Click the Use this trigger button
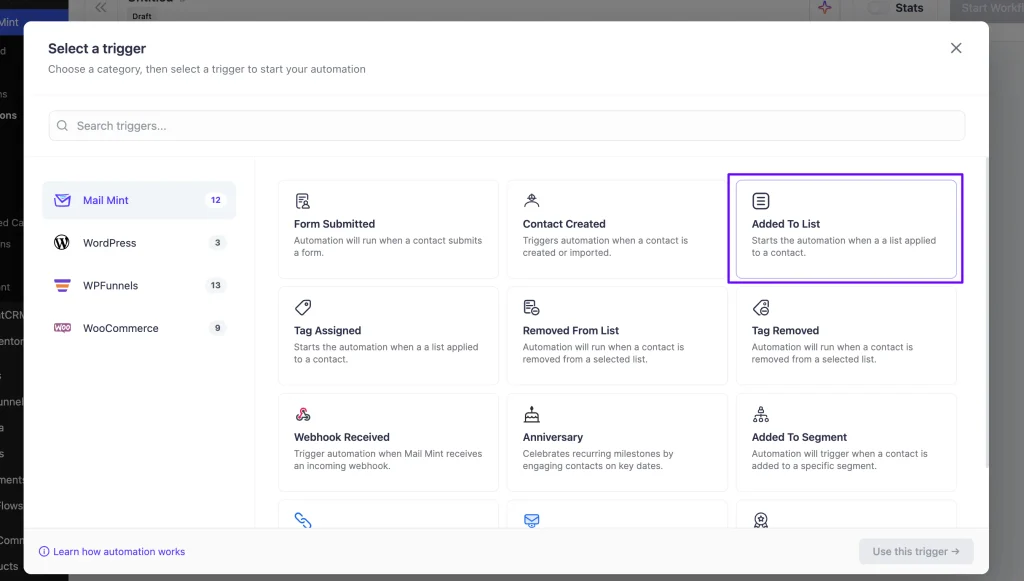This screenshot has width=1024, height=581. [x=916, y=551]
